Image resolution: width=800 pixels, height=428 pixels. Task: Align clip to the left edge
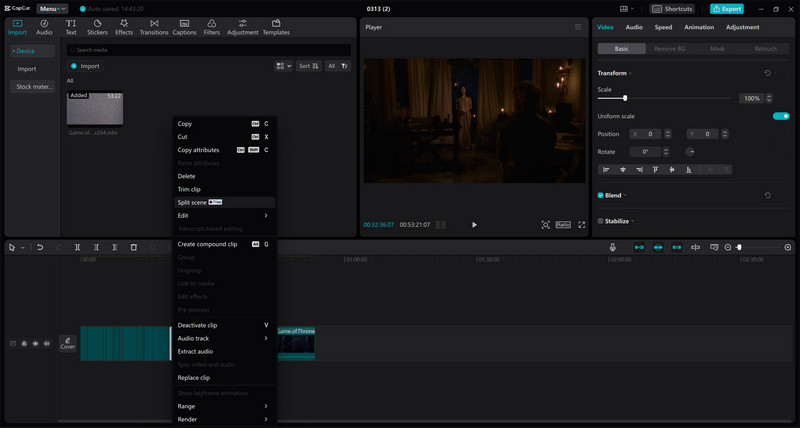coord(606,170)
